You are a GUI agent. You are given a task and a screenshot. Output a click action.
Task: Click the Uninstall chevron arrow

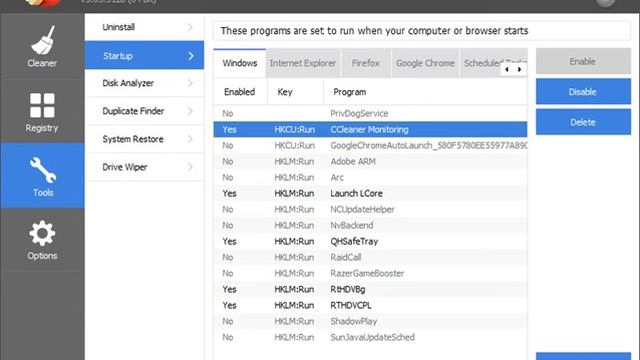click(190, 27)
